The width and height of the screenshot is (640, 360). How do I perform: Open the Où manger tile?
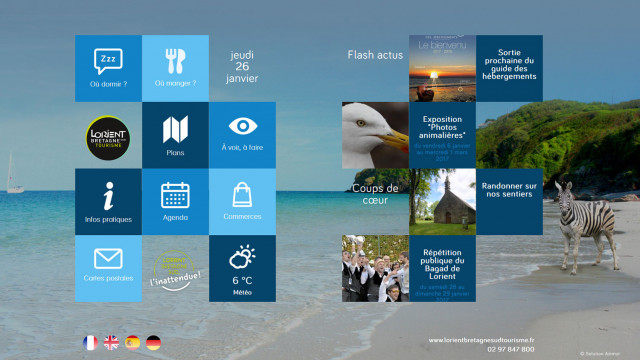[176, 68]
